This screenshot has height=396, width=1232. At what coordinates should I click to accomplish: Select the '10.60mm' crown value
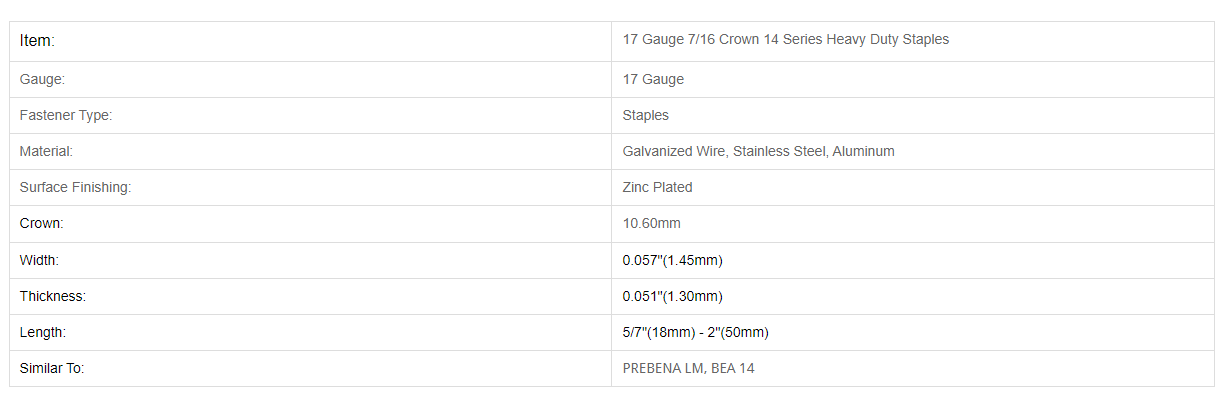652,223
